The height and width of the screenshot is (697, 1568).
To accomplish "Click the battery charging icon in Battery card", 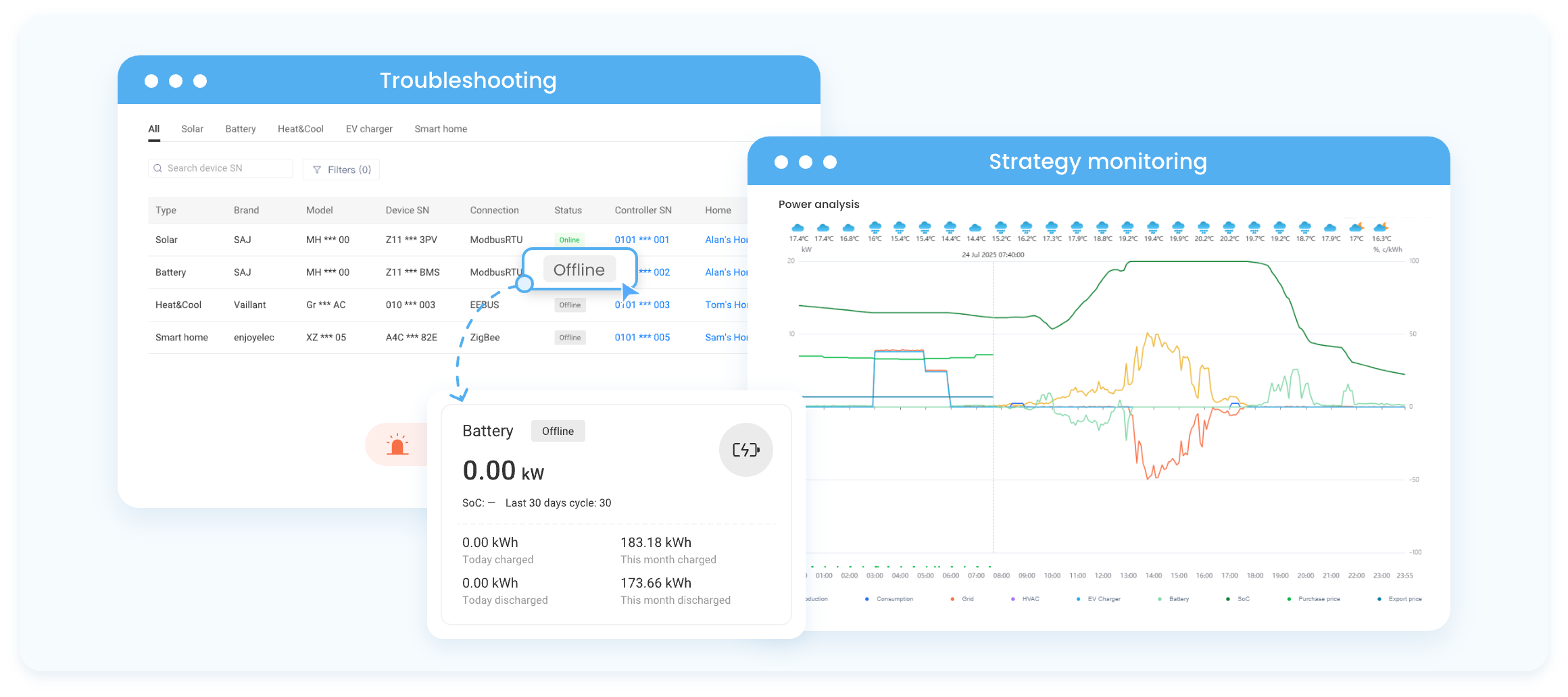I will pos(745,450).
